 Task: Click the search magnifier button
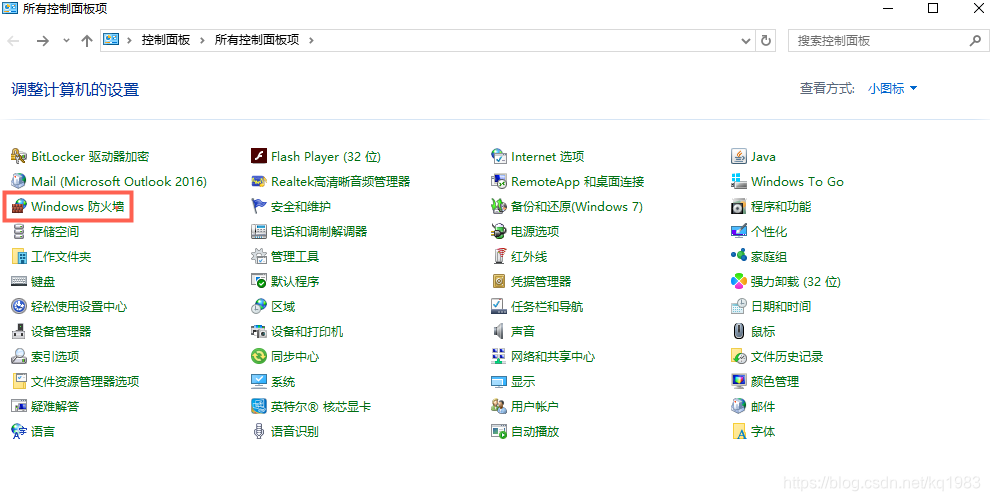pyautogui.click(x=975, y=40)
